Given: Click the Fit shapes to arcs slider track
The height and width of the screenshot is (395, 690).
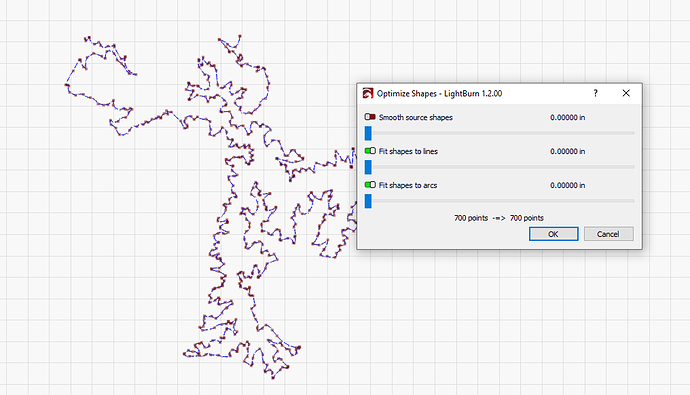Looking at the screenshot, I should click(500, 201).
